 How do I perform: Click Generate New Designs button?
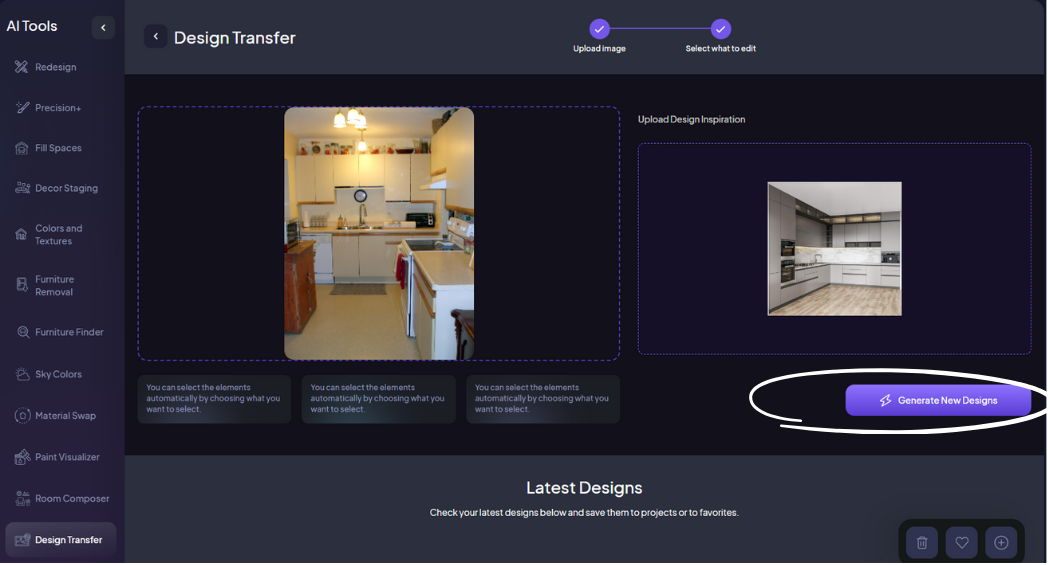(x=938, y=400)
